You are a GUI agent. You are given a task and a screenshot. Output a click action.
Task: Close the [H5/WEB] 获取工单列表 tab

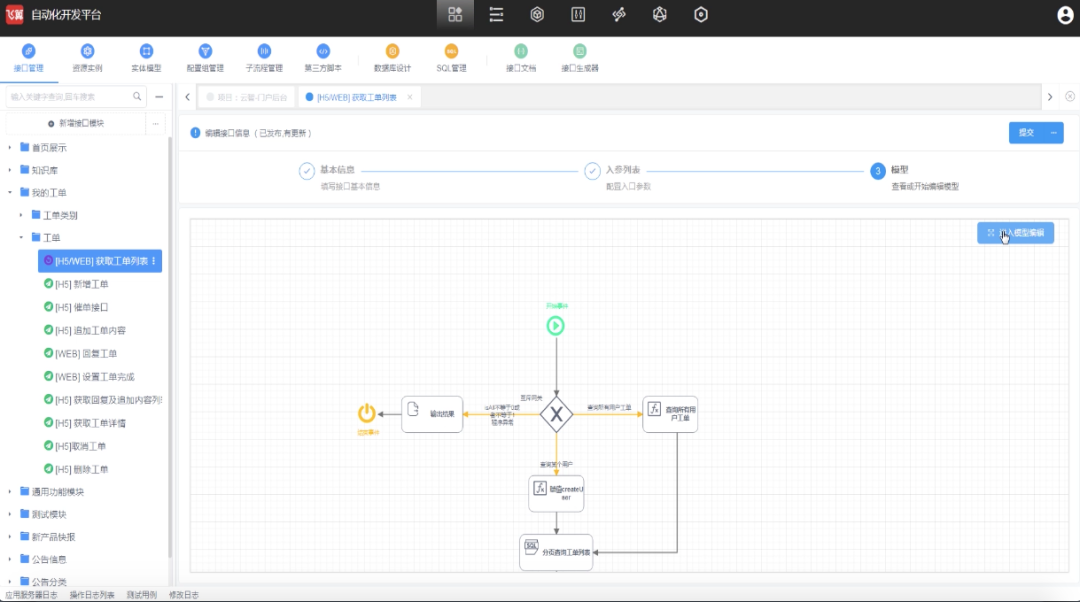pyautogui.click(x=410, y=97)
